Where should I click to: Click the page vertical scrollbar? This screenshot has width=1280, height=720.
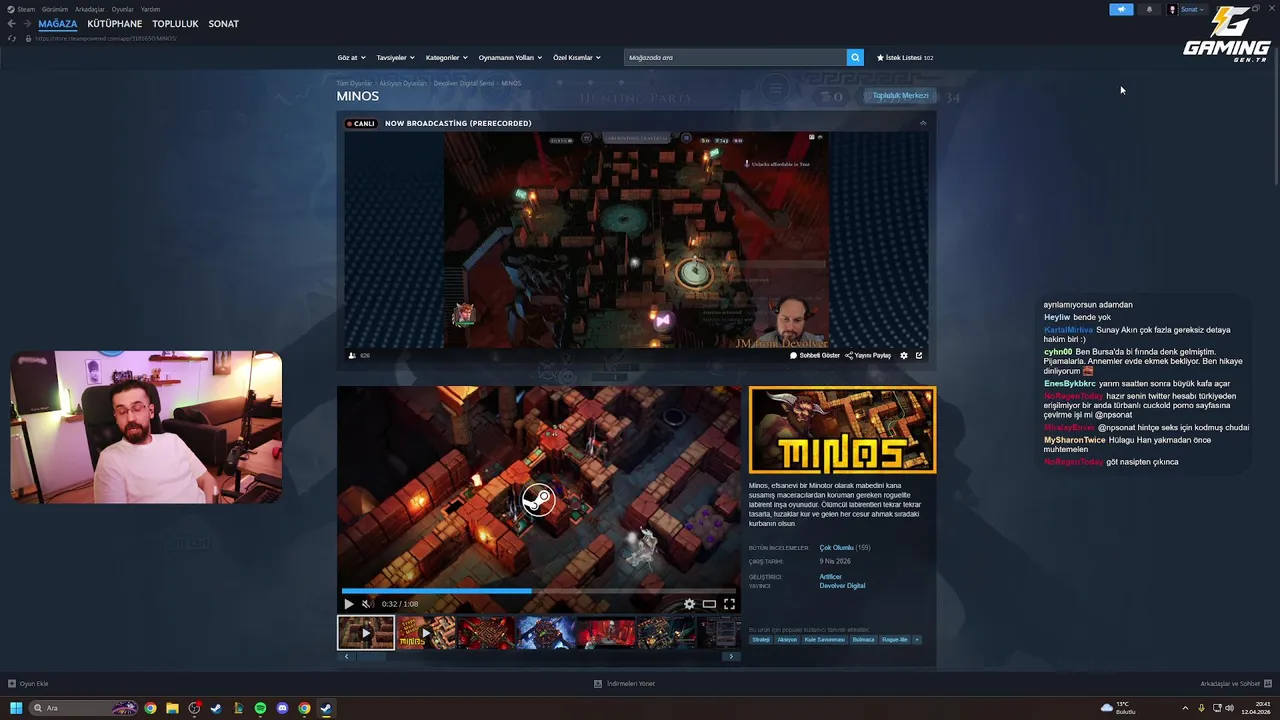(1276, 115)
